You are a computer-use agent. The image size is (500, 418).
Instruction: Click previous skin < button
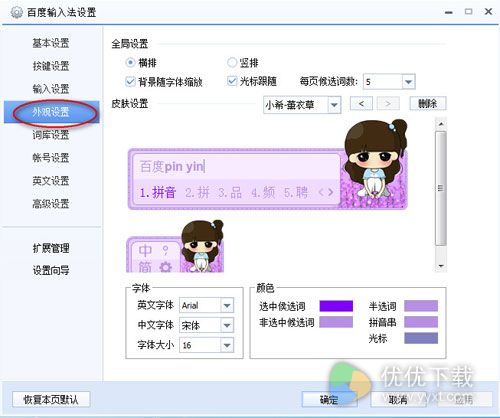361,104
